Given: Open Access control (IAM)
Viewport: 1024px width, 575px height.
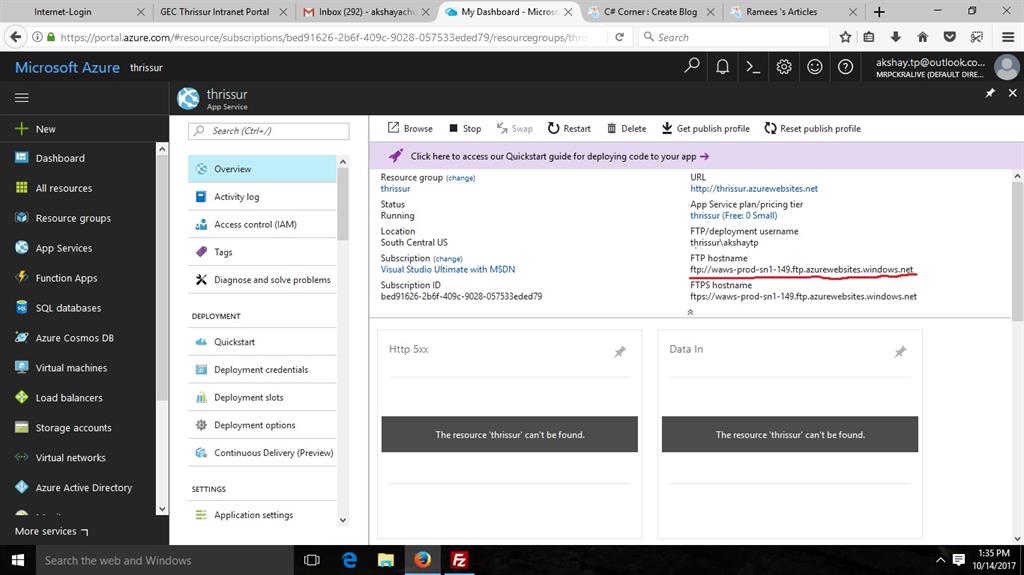Looking at the screenshot, I should (262, 224).
